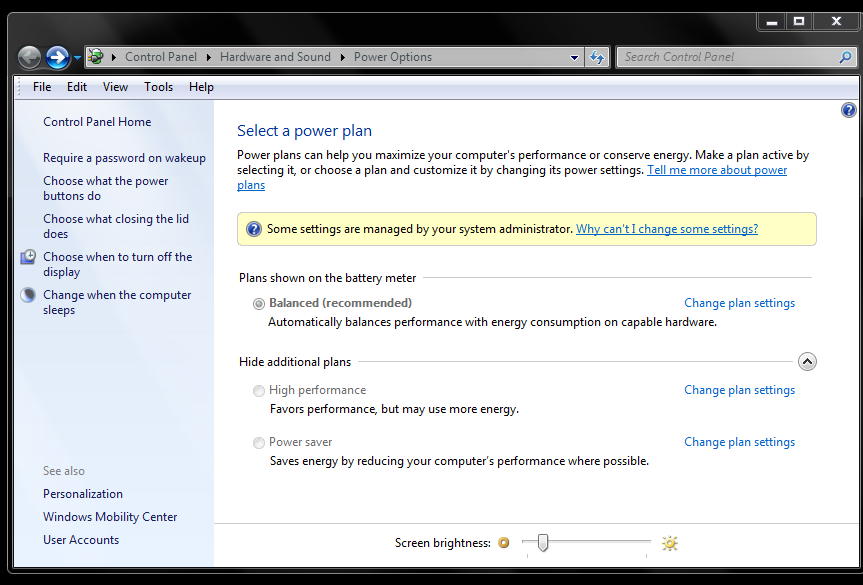
Task: Adjust the Screen brightness slider
Action: (542, 543)
